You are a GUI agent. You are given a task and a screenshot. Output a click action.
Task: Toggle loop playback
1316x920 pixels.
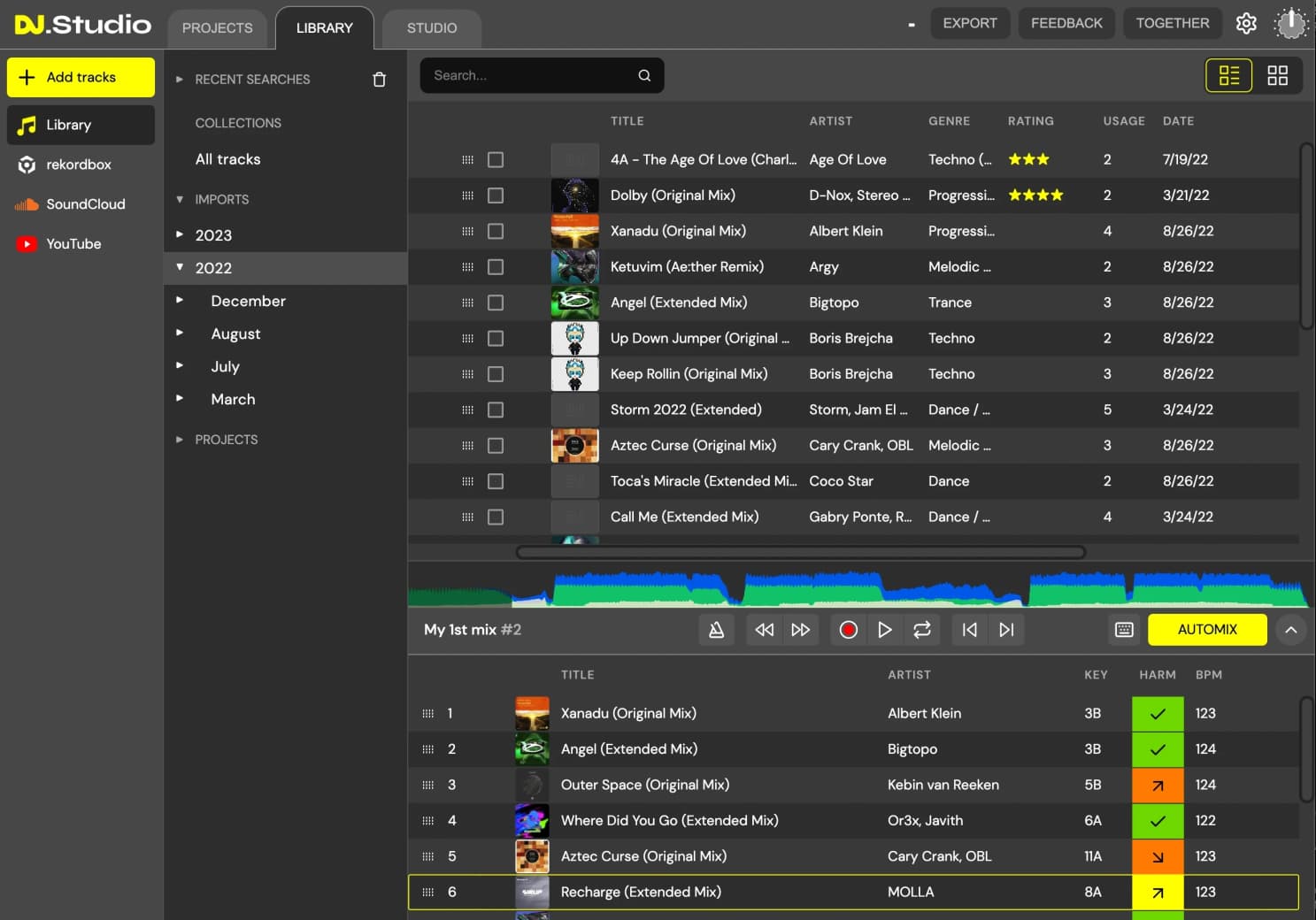[x=921, y=630]
